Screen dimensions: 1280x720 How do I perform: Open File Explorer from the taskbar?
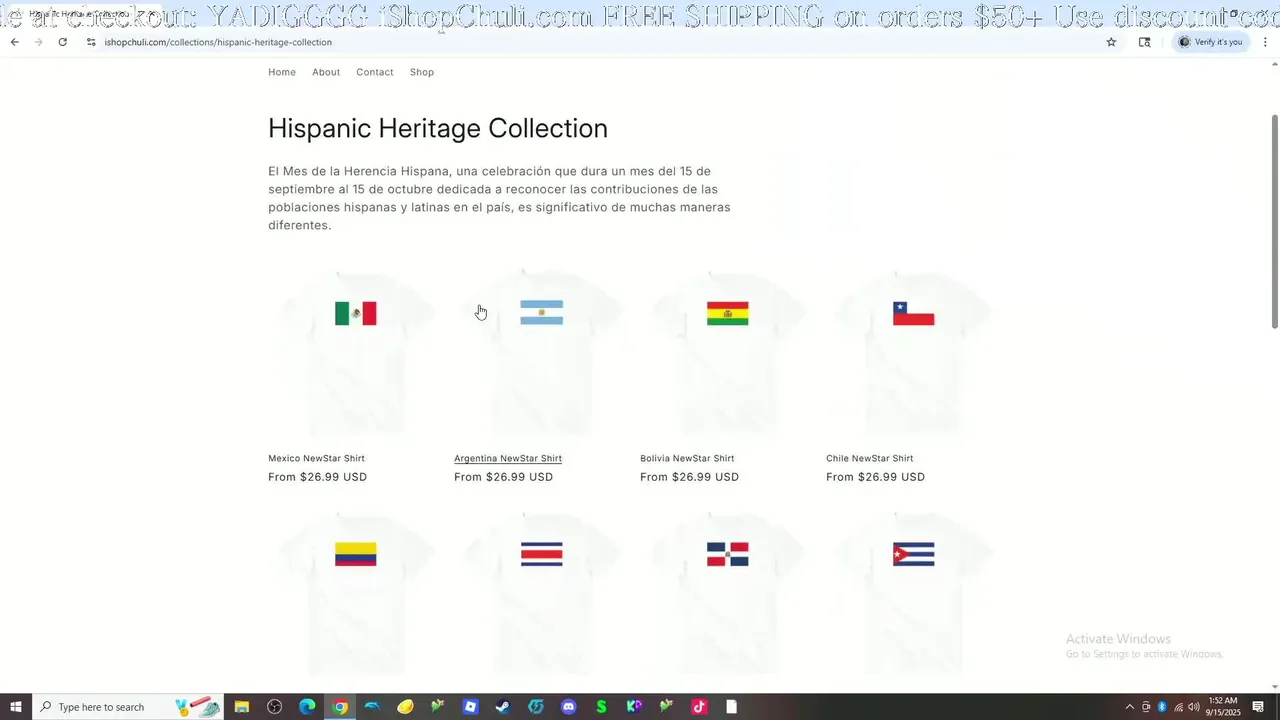[241, 707]
